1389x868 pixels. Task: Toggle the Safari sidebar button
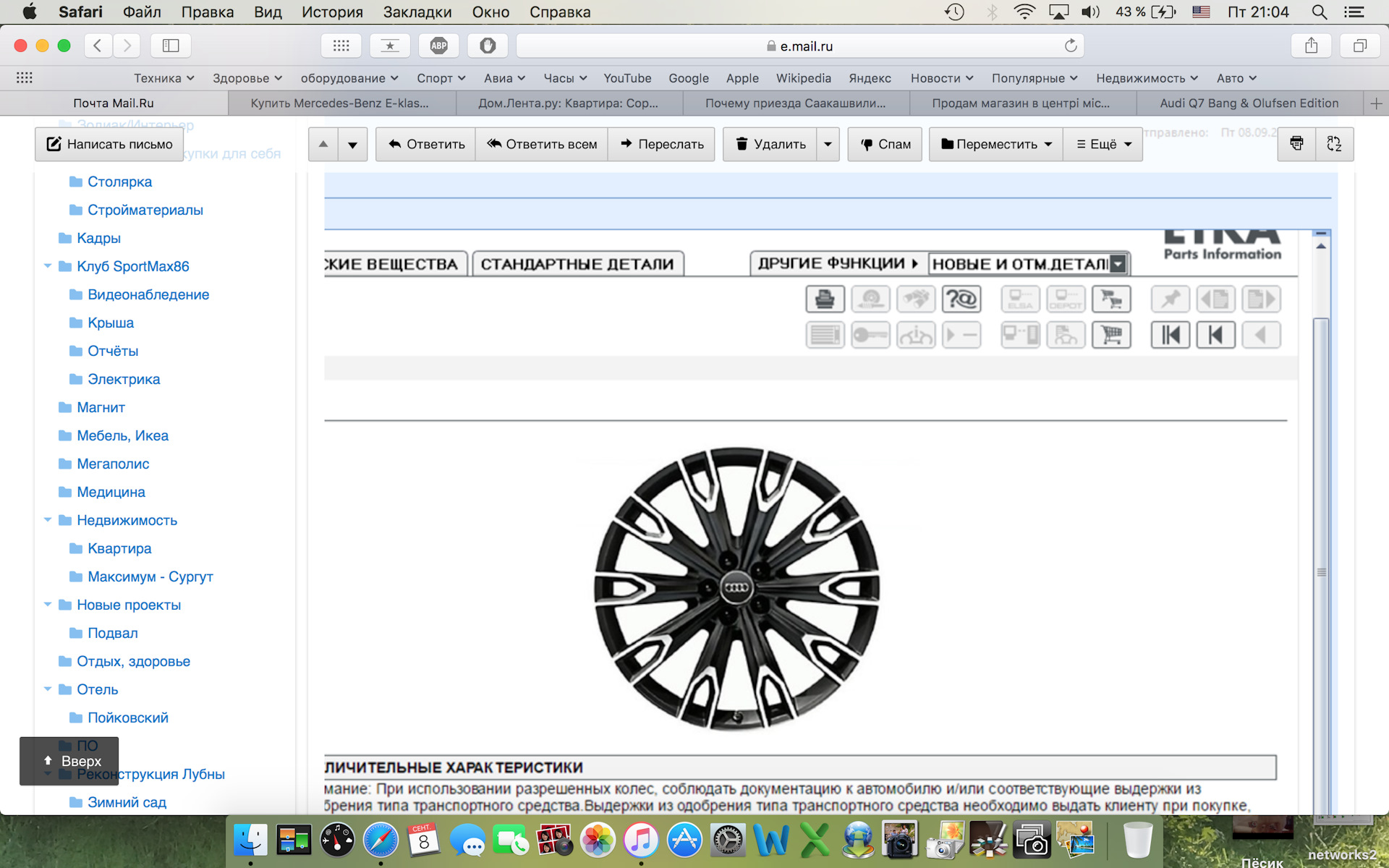coord(171,46)
